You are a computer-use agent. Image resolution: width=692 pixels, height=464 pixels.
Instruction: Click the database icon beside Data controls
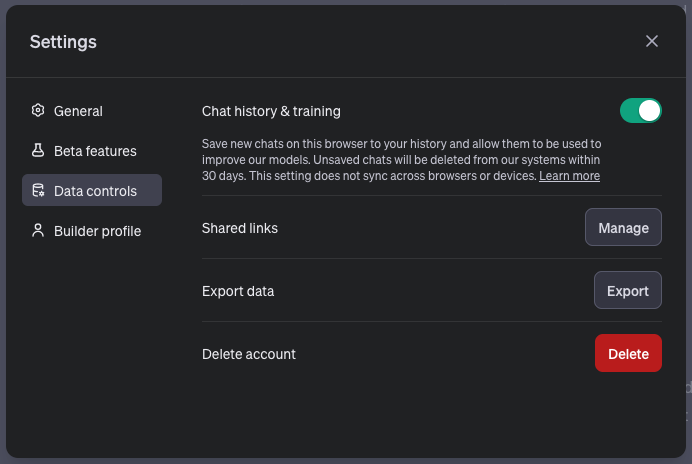[x=38, y=190]
